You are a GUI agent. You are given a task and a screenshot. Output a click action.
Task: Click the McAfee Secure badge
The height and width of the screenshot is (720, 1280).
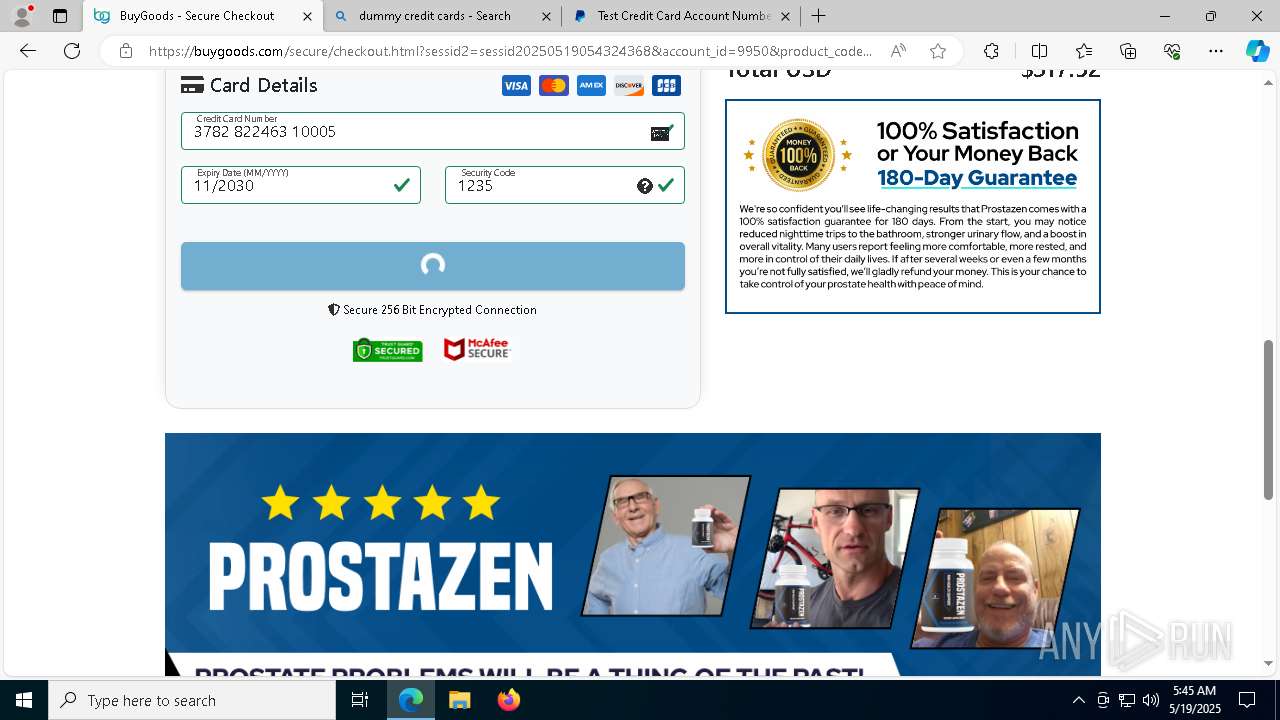pos(477,349)
